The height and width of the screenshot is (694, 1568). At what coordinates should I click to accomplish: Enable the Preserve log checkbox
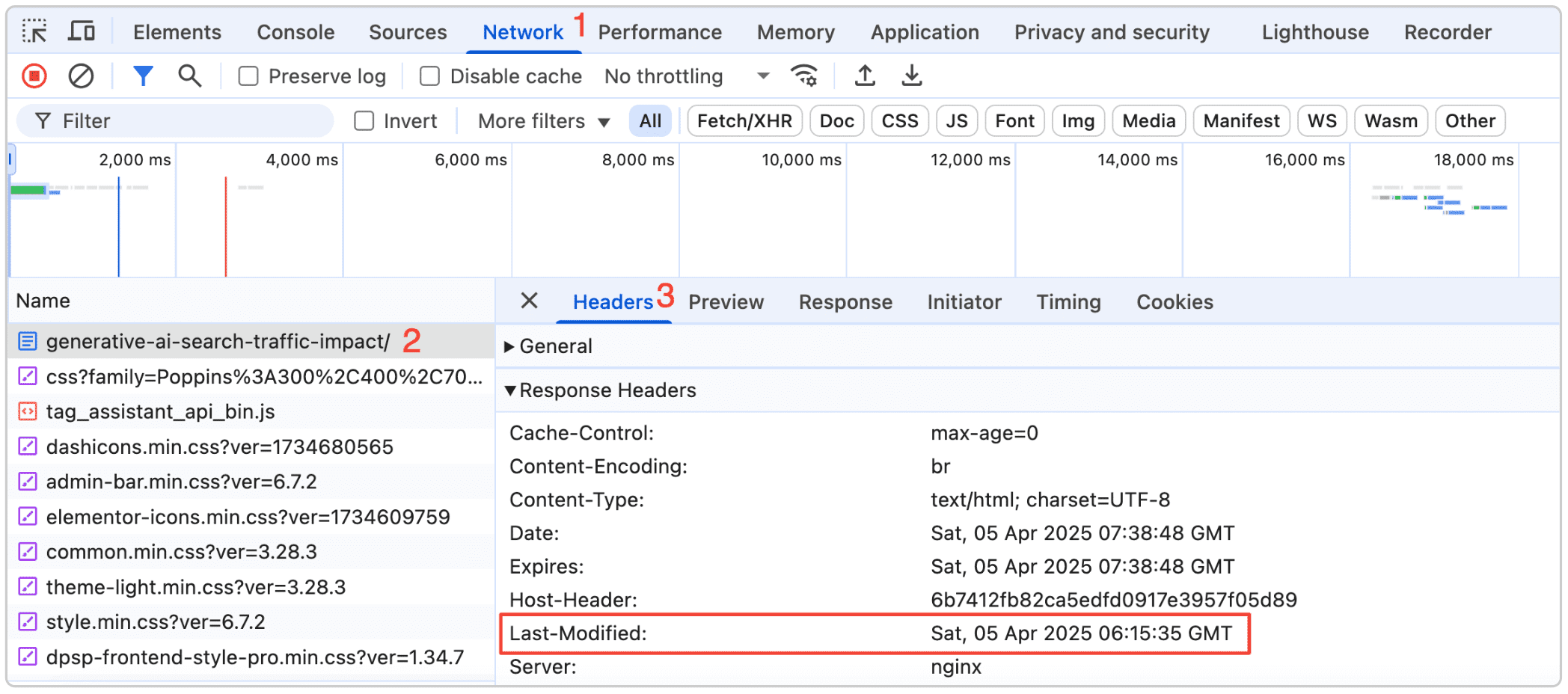coord(248,76)
